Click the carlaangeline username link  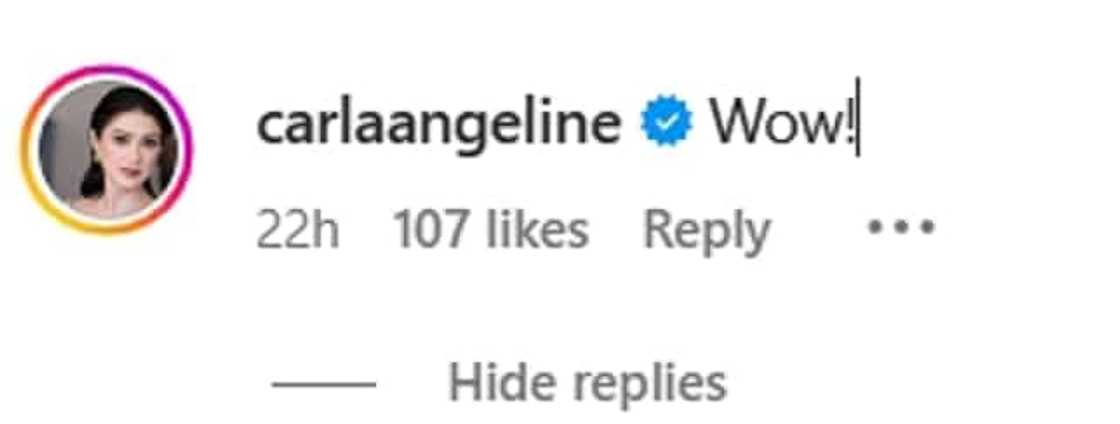tap(439, 125)
